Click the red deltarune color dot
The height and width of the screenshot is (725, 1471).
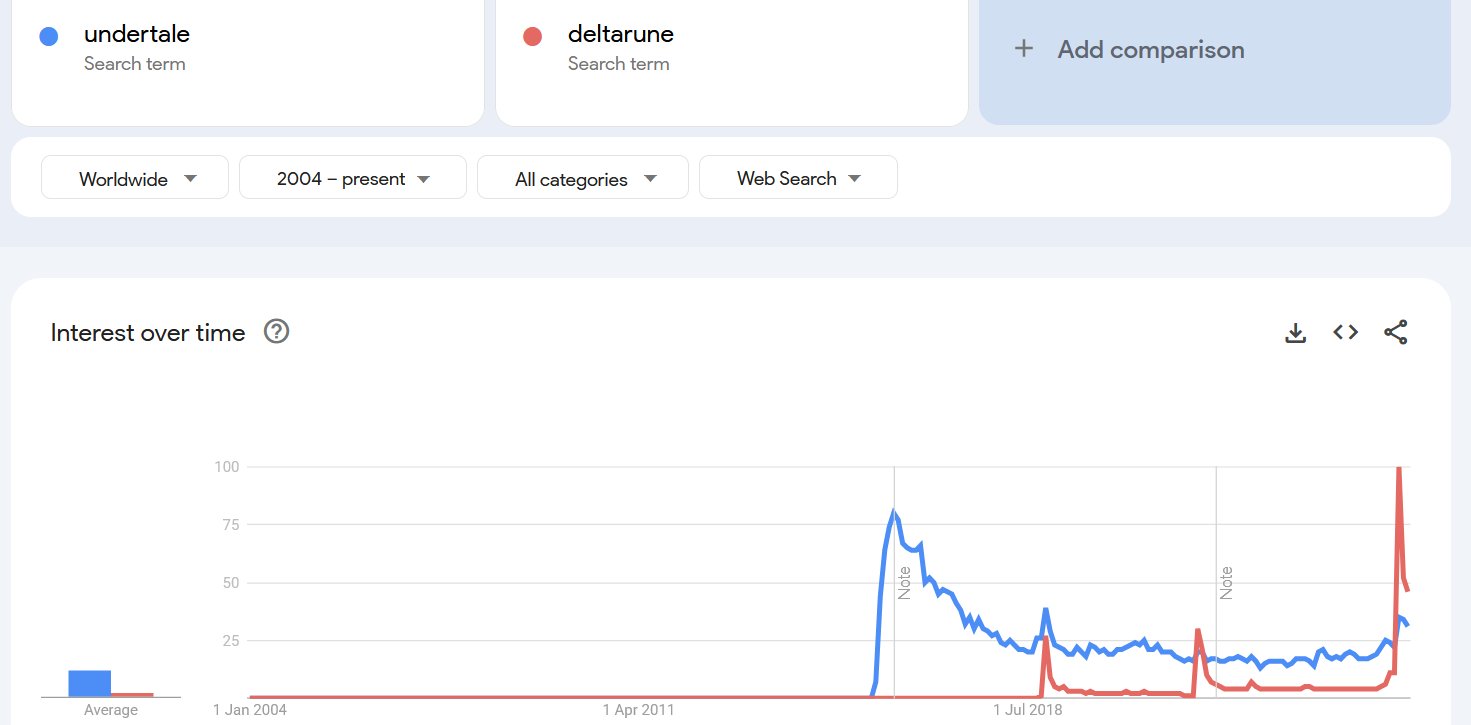(x=532, y=37)
